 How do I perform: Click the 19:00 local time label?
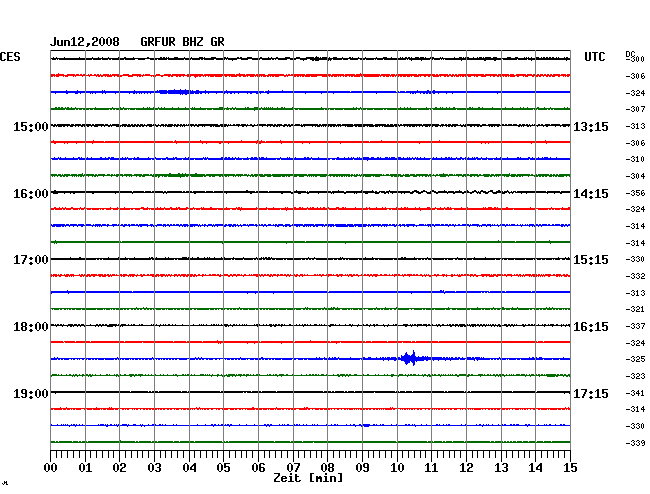tap(31, 393)
